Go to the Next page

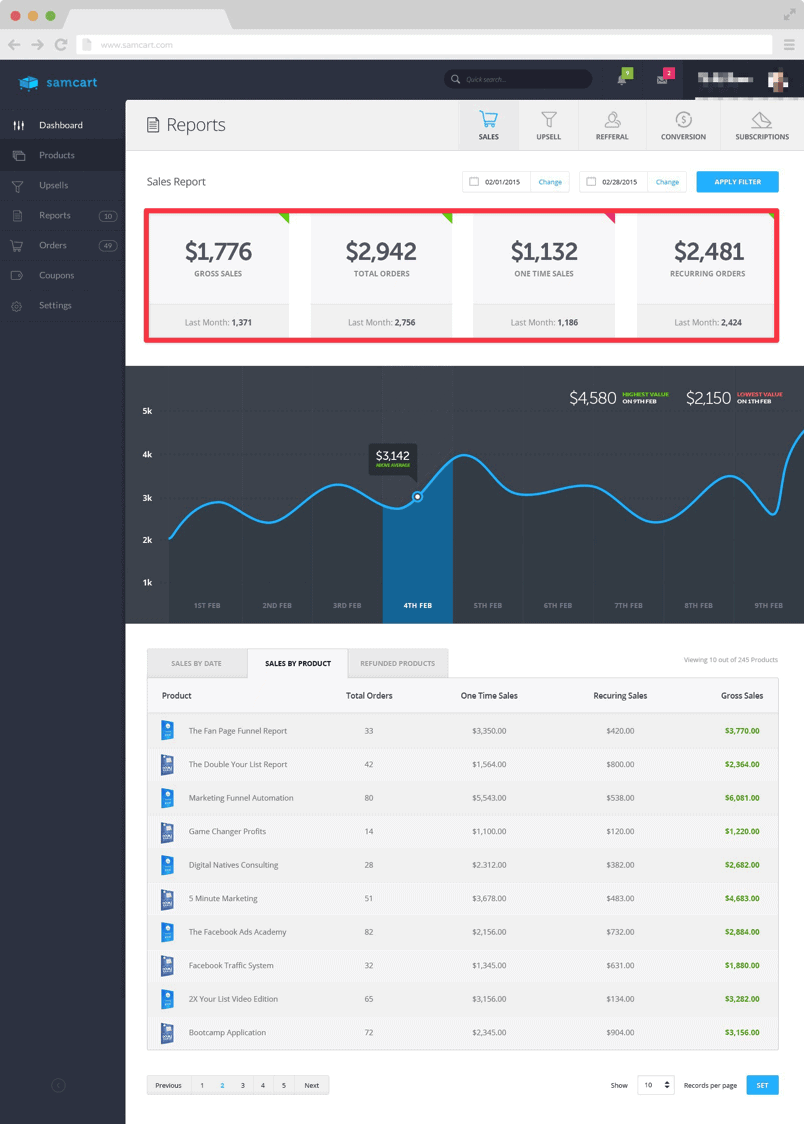312,1085
